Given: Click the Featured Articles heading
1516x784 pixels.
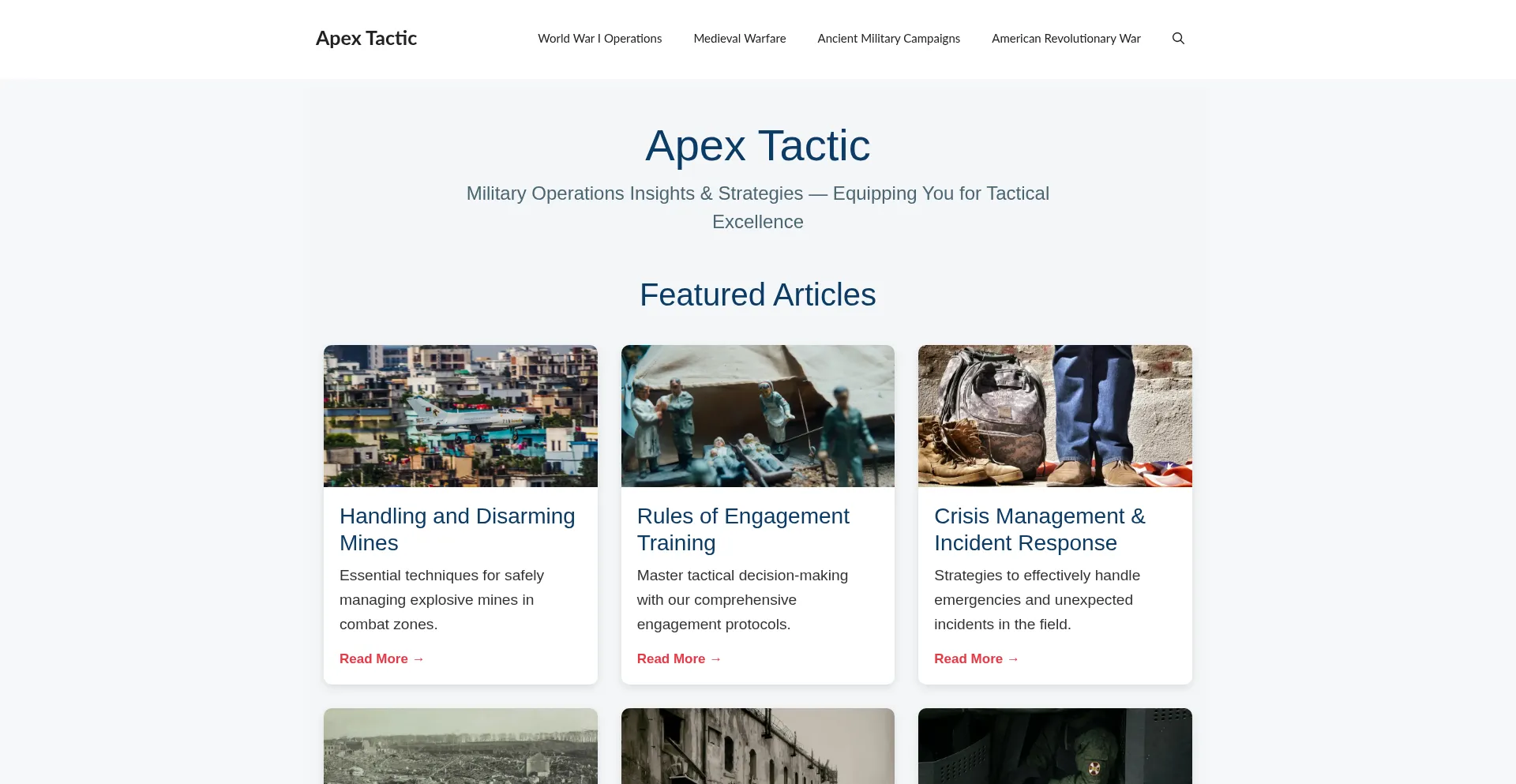Looking at the screenshot, I should tap(757, 294).
